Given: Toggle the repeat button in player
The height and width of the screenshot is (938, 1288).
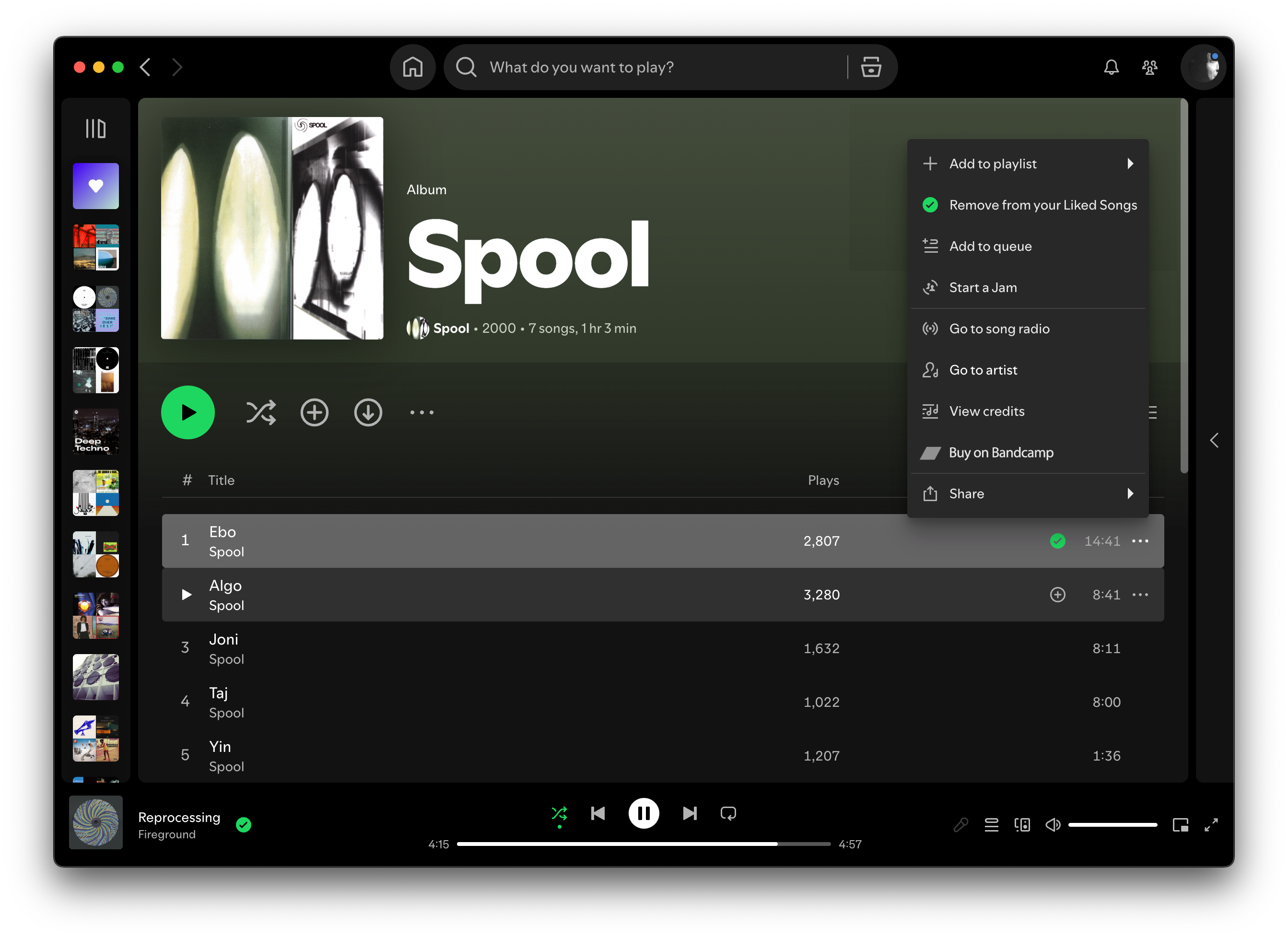Looking at the screenshot, I should click(x=728, y=814).
